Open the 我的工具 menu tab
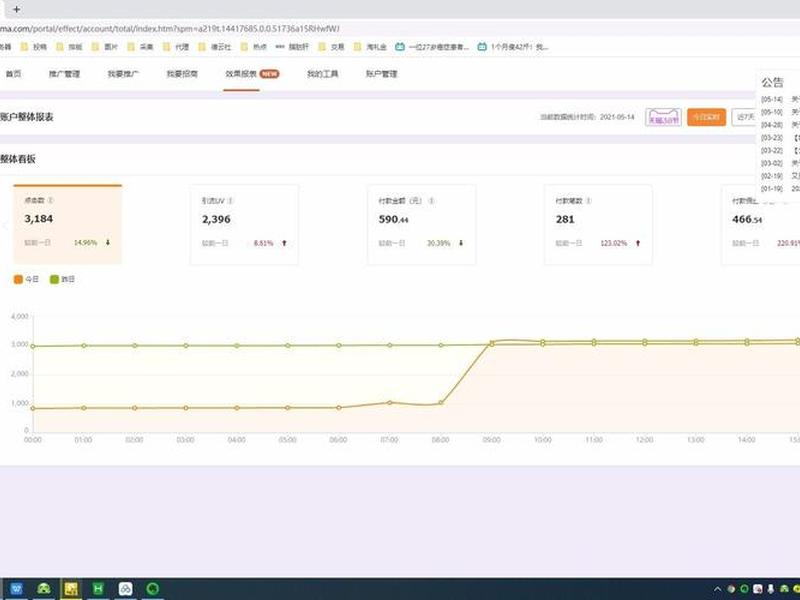 point(322,74)
